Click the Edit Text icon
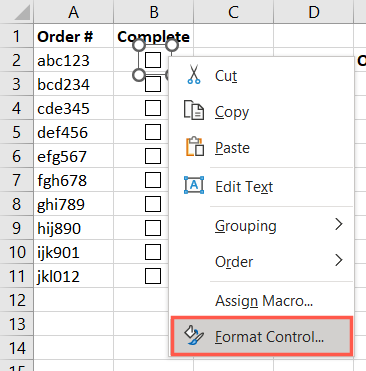 [194, 185]
